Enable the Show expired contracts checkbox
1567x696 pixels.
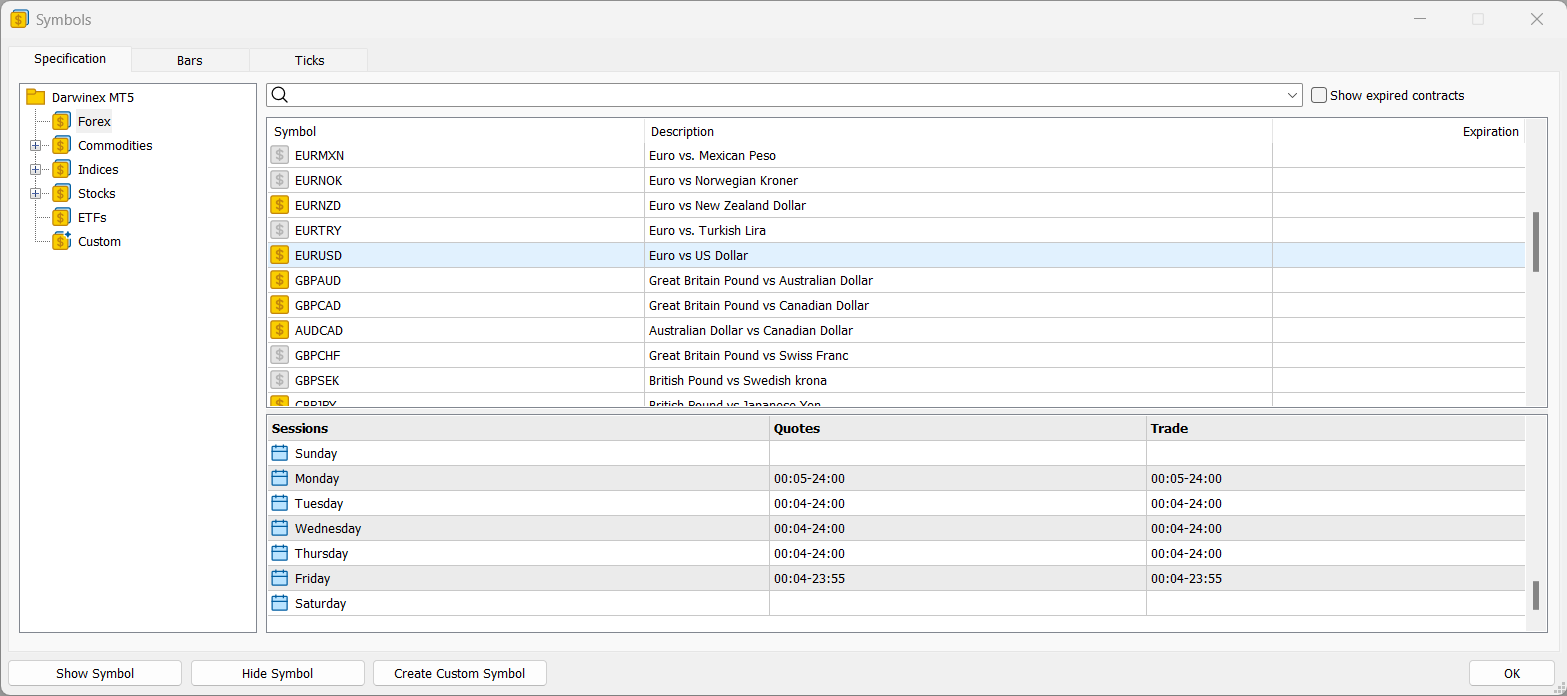[1318, 95]
